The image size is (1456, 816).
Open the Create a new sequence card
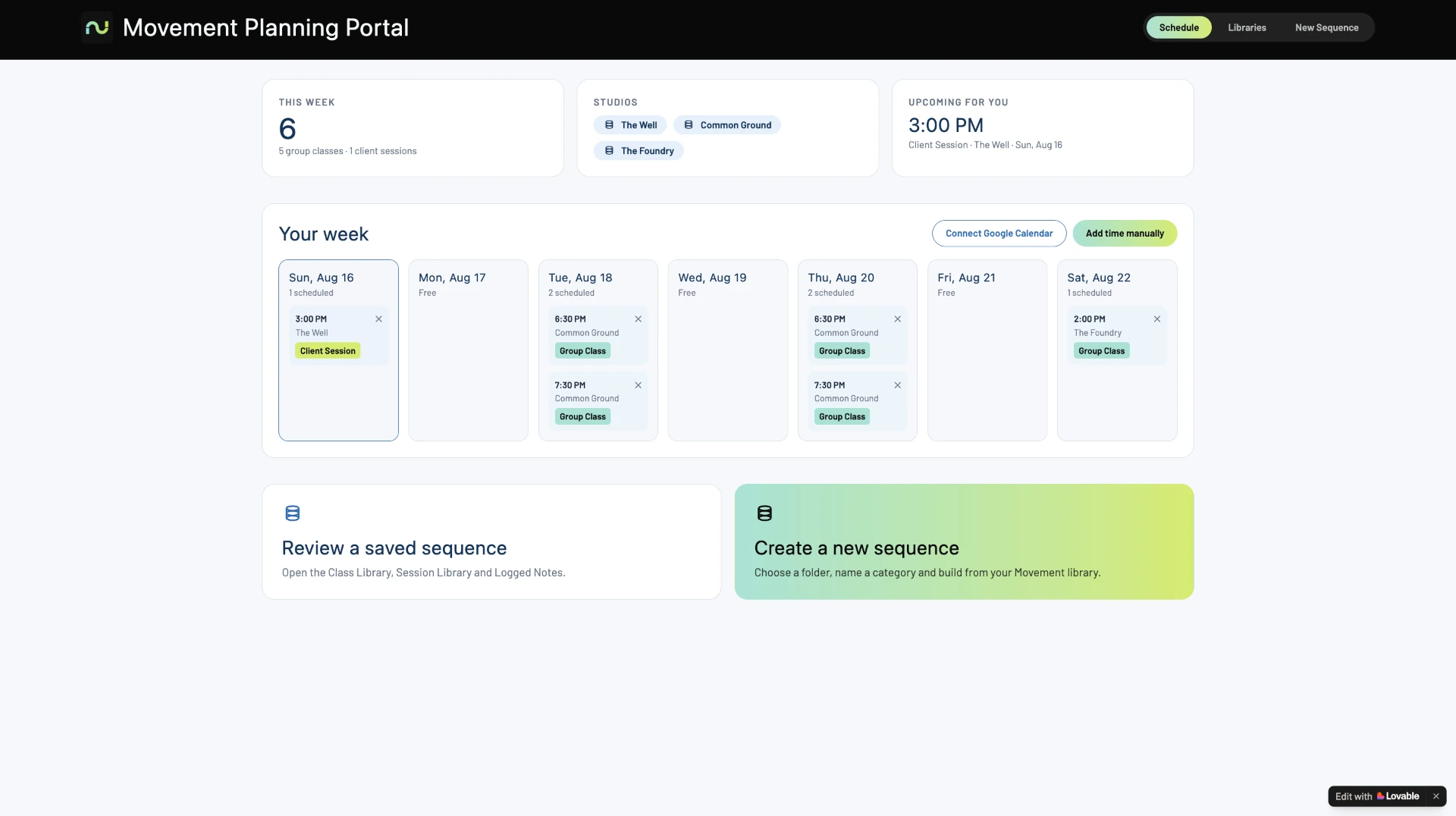[x=964, y=541]
